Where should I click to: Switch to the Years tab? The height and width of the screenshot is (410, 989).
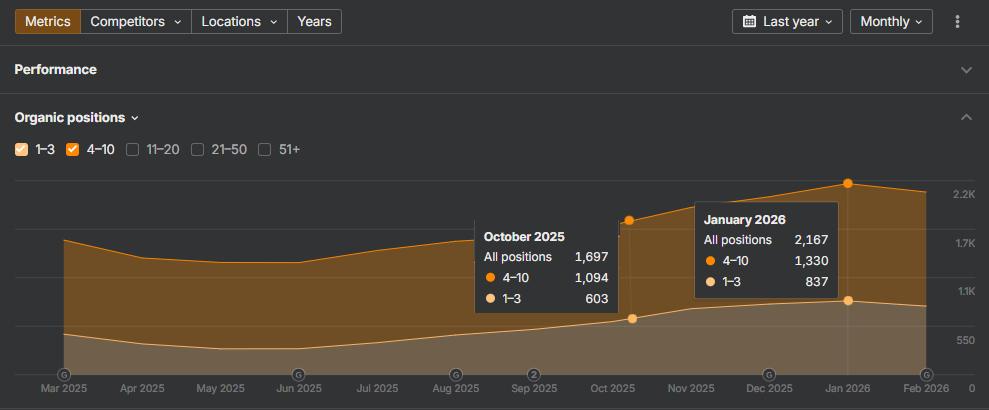tap(314, 22)
